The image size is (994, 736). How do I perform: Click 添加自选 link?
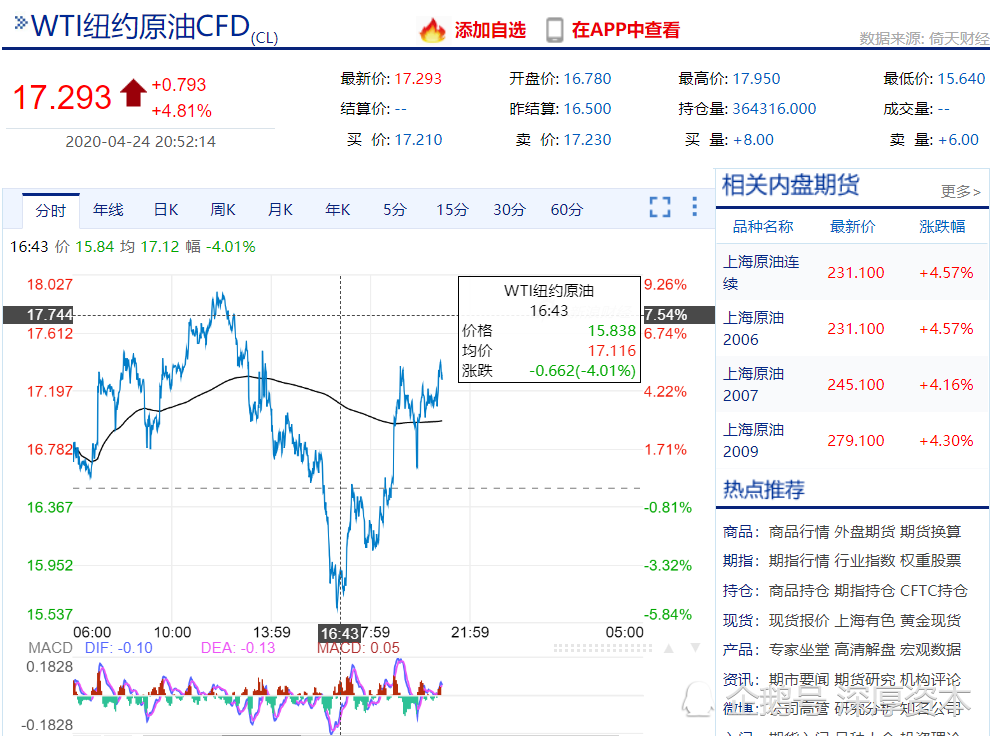point(490,30)
